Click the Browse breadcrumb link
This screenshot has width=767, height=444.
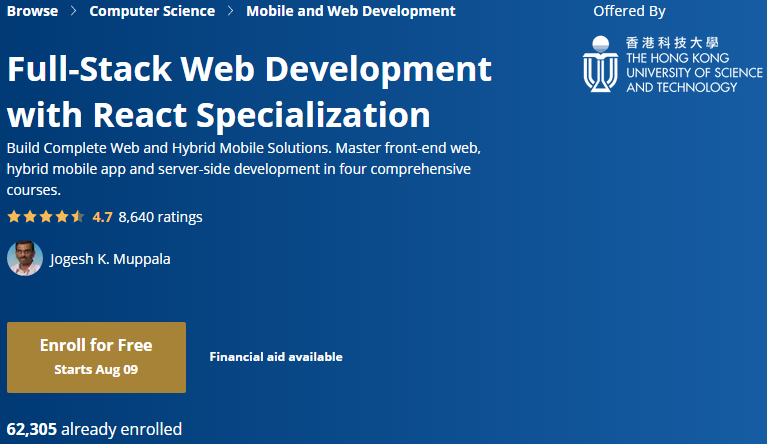point(32,11)
